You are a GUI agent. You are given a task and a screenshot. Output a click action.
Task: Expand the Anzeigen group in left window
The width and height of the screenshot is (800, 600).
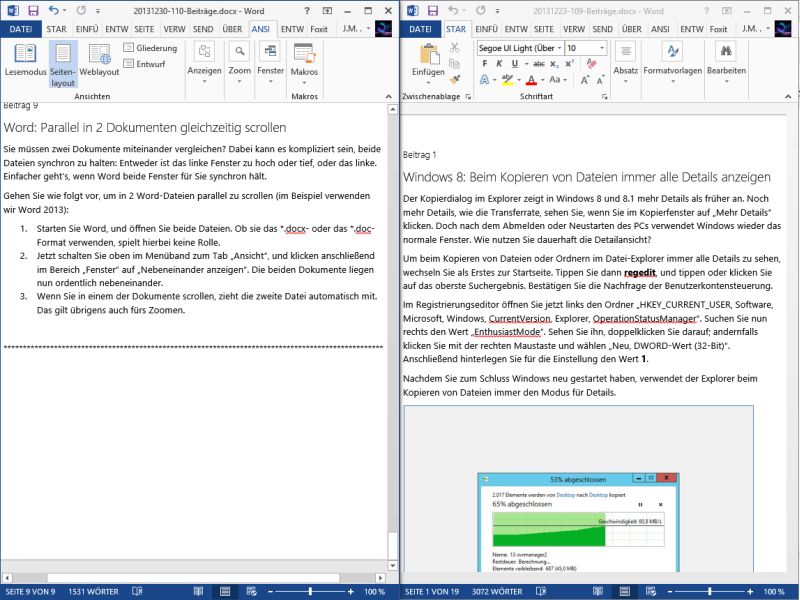[x=204, y=63]
